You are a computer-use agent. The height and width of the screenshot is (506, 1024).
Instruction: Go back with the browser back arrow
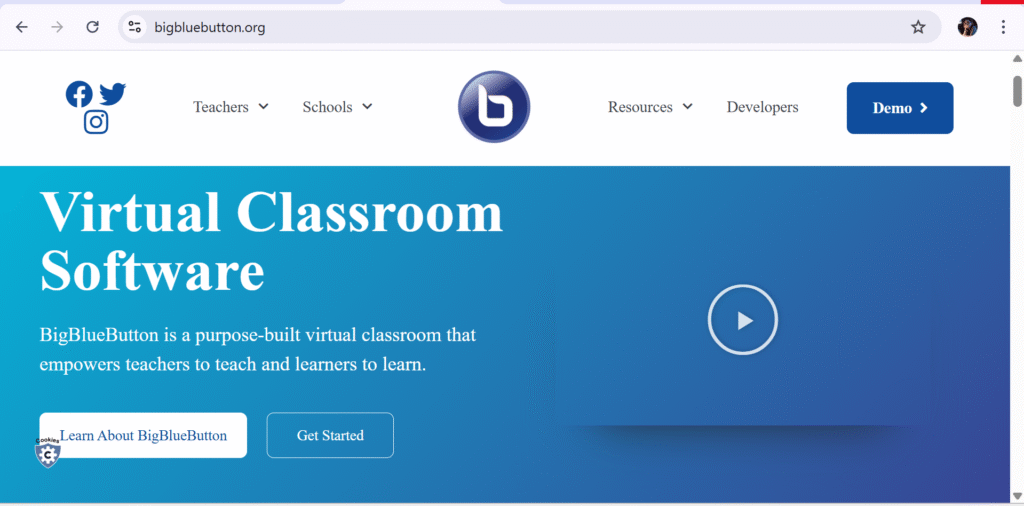[22, 27]
